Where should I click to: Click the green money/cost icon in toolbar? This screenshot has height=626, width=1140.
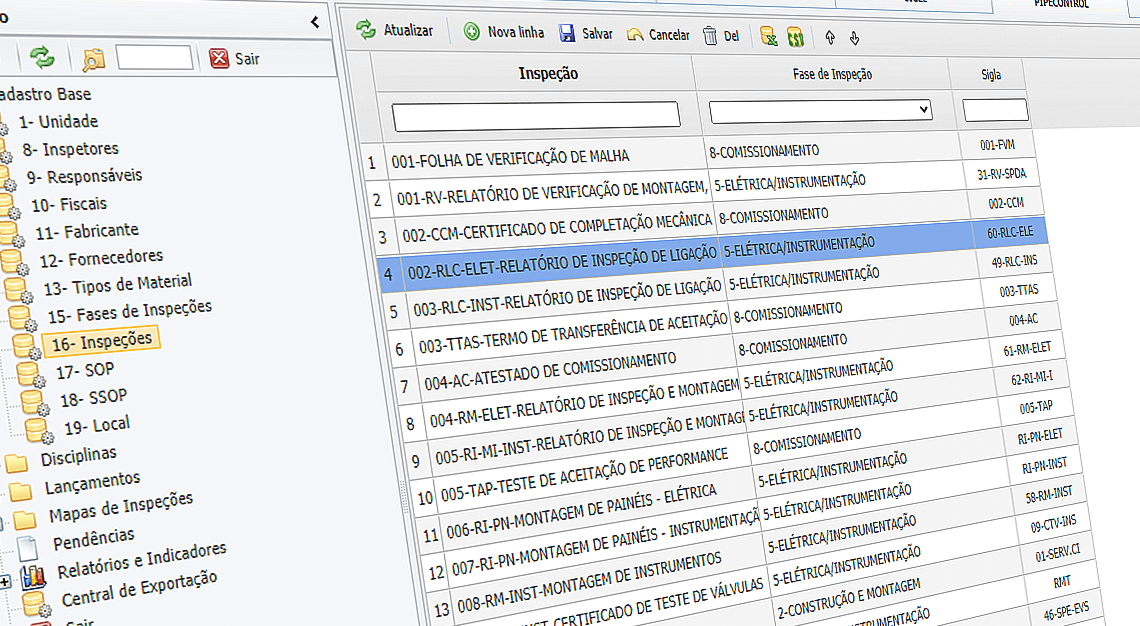(795, 36)
